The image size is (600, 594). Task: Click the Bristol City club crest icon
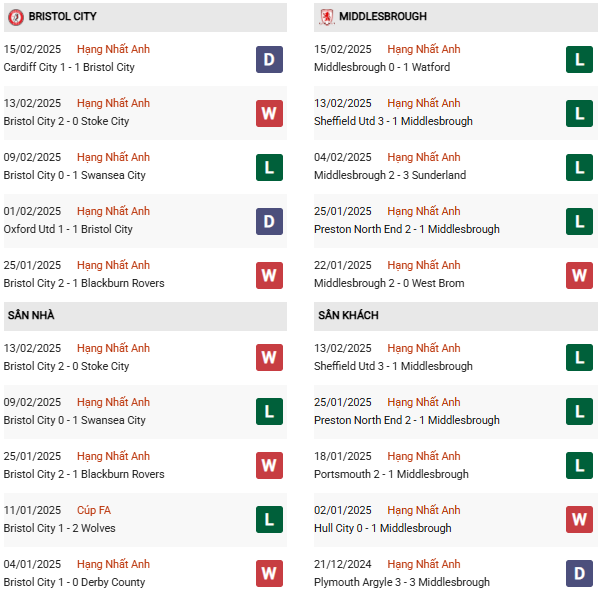(15, 17)
